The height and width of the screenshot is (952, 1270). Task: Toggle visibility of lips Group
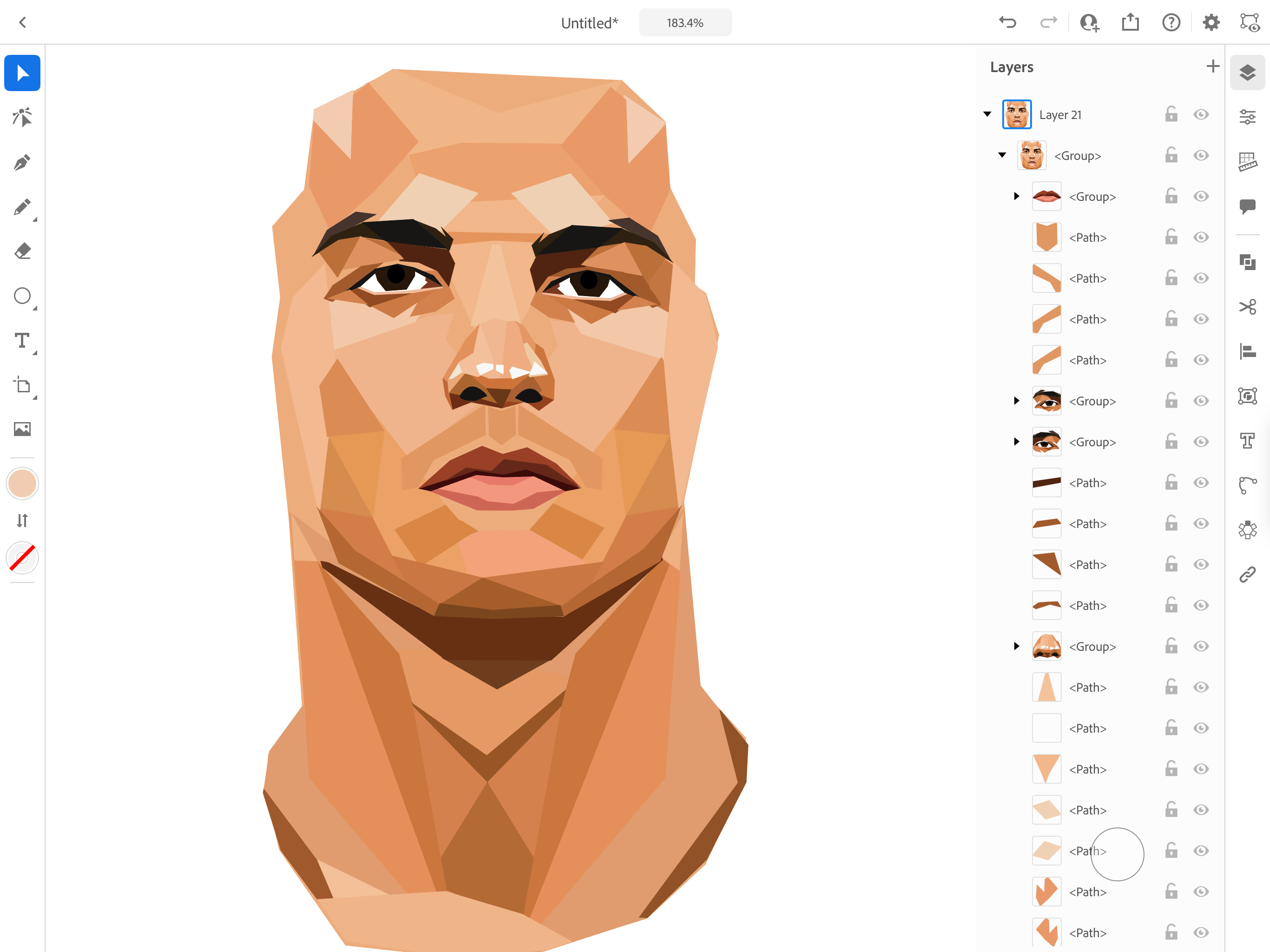point(1201,196)
